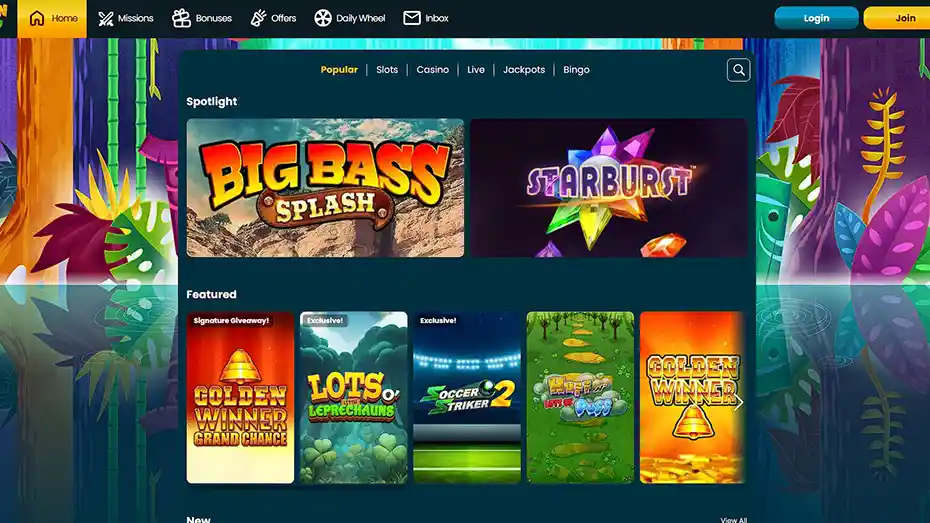Switch to the Live tab
The image size is (930, 523).
(476, 70)
